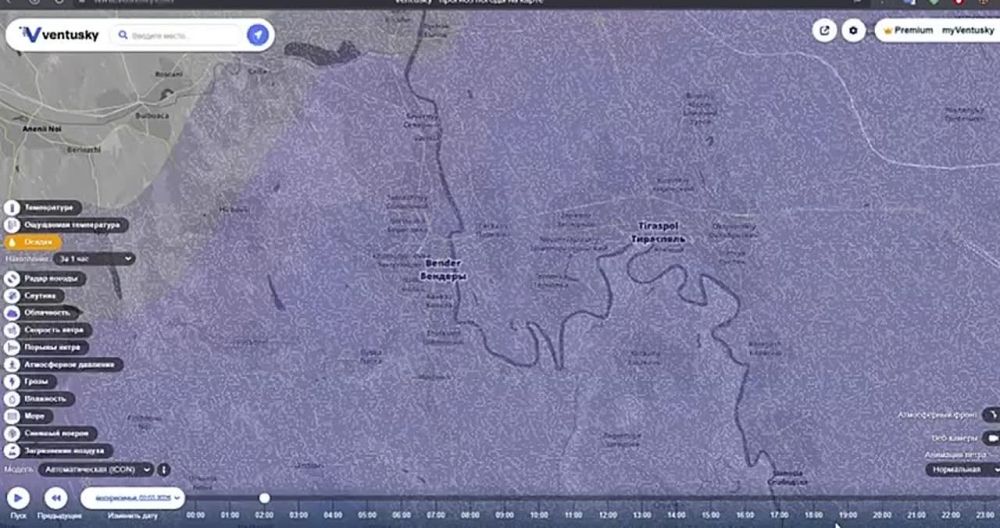The image size is (1000, 528).
Task: Expand the accumulation 'За 1 час' dropdown
Action: (x=95, y=258)
